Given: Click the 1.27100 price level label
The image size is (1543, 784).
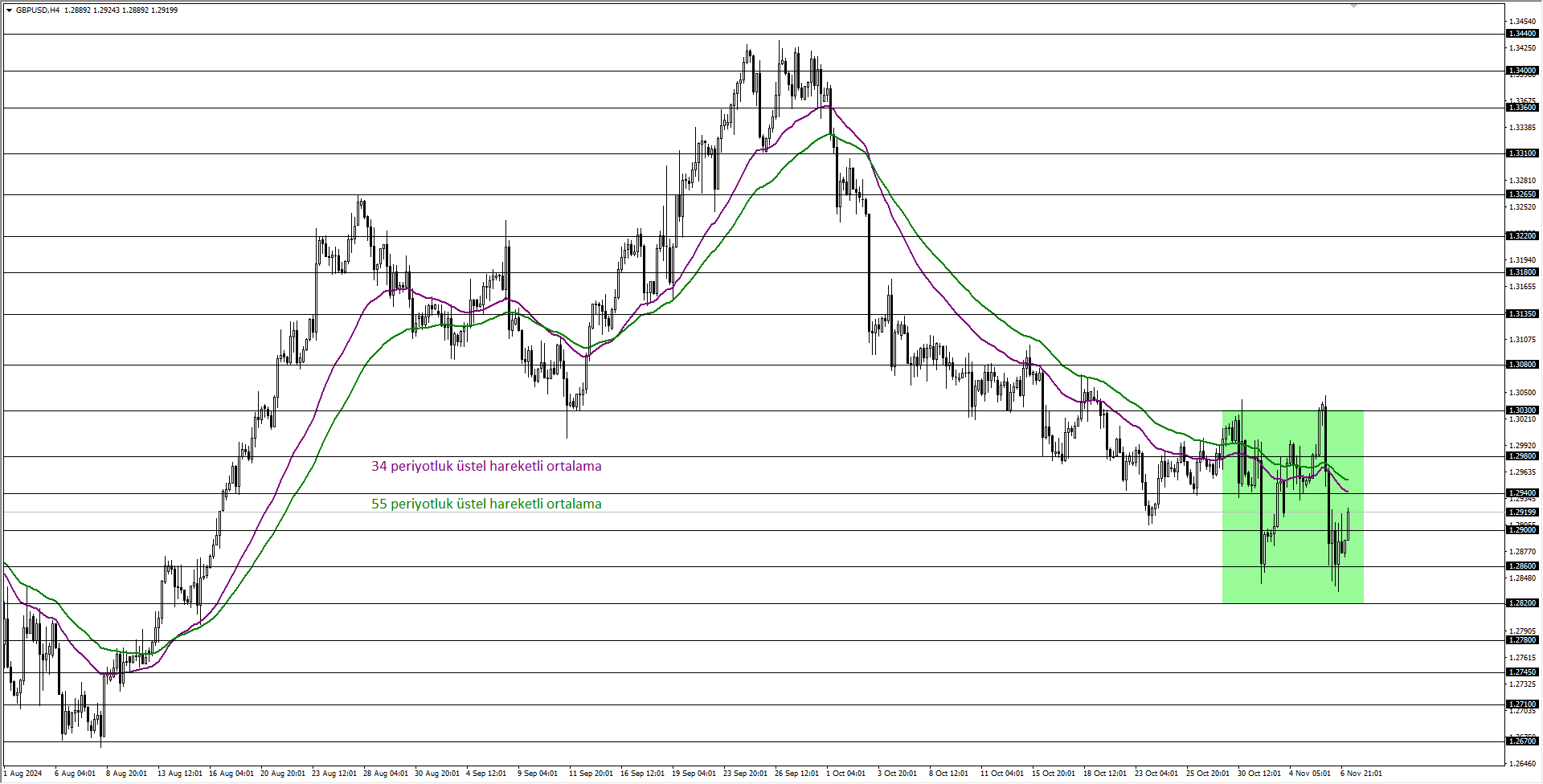Looking at the screenshot, I should tap(1522, 704).
